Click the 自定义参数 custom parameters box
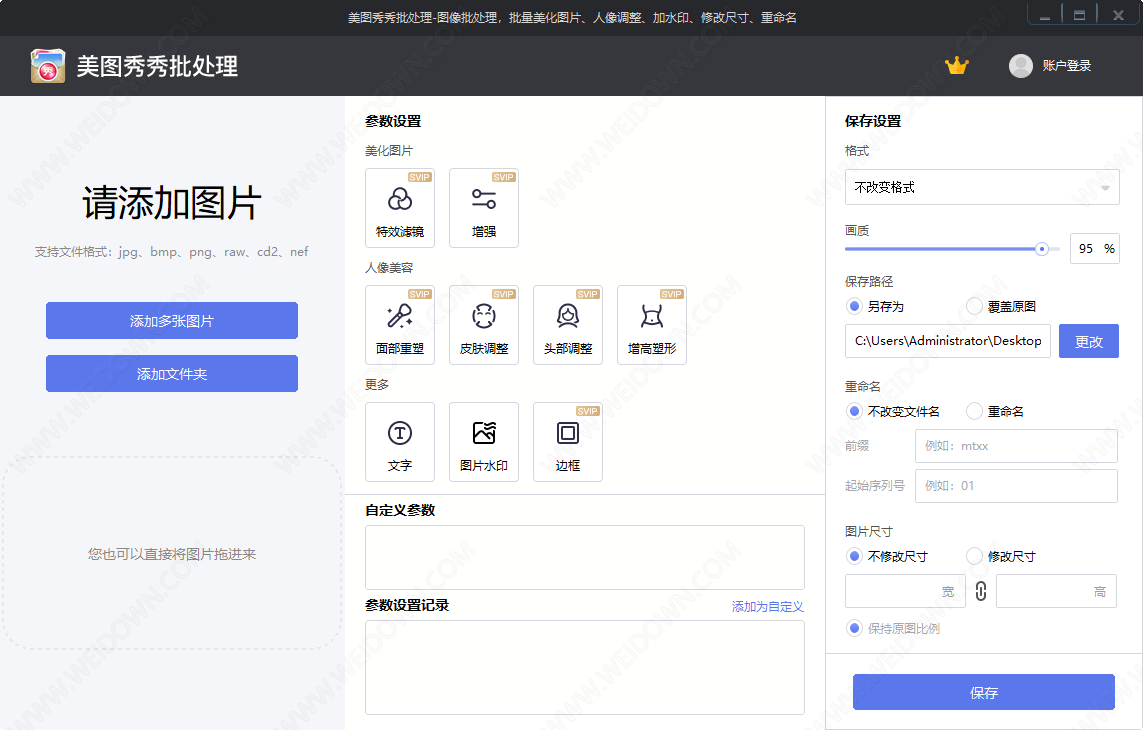1143x730 pixels. [x=585, y=557]
